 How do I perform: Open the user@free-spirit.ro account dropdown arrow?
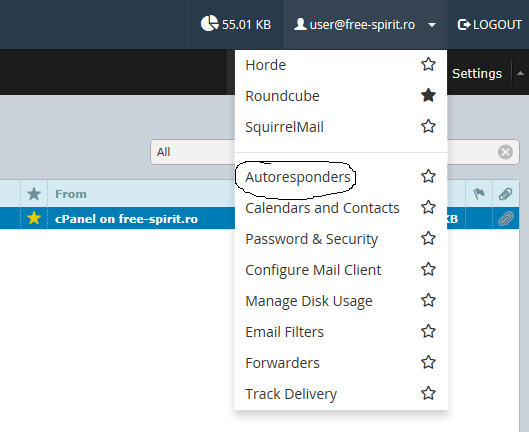432,25
